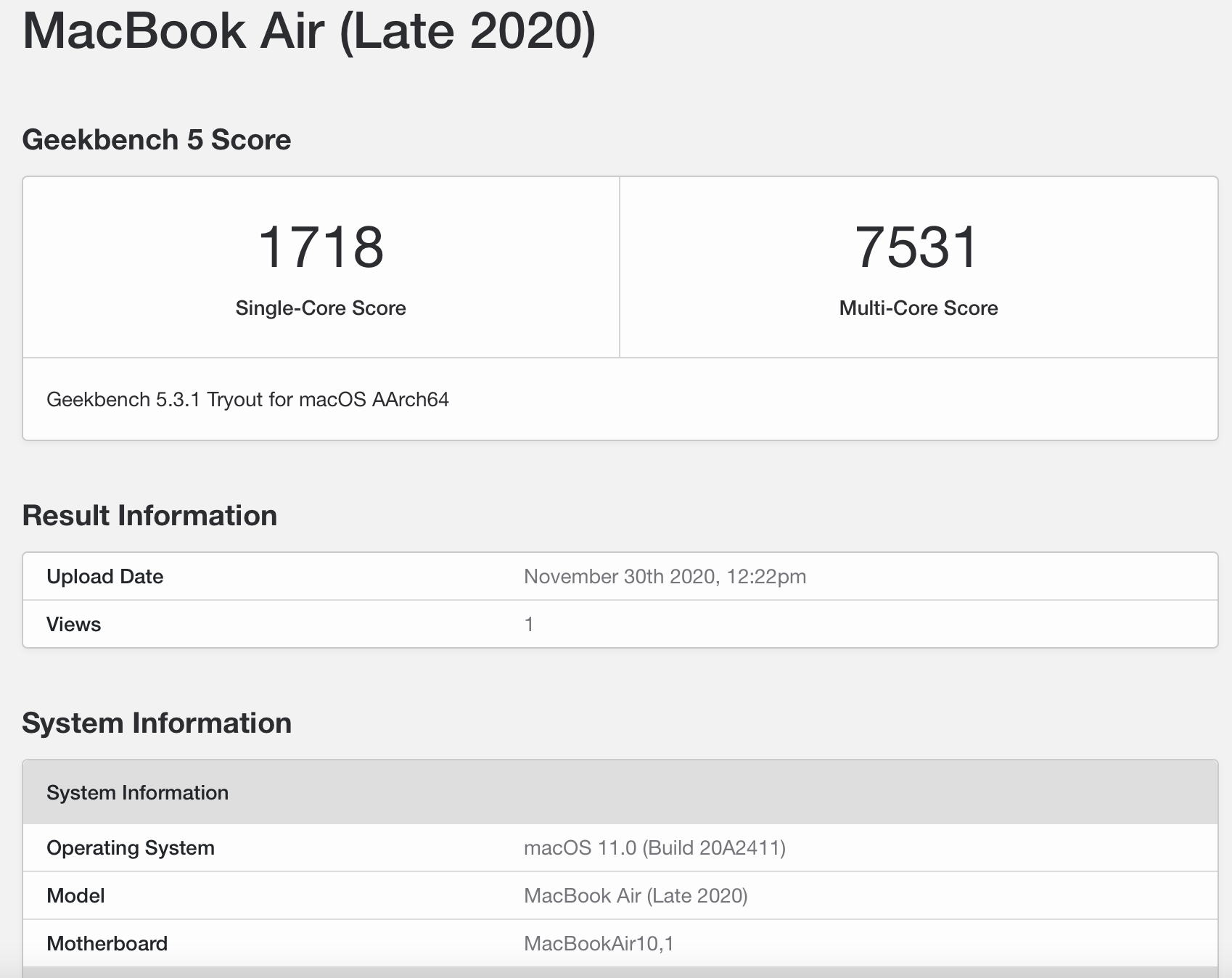Click the Operating System row label
The width and height of the screenshot is (1232, 978).
(131, 847)
